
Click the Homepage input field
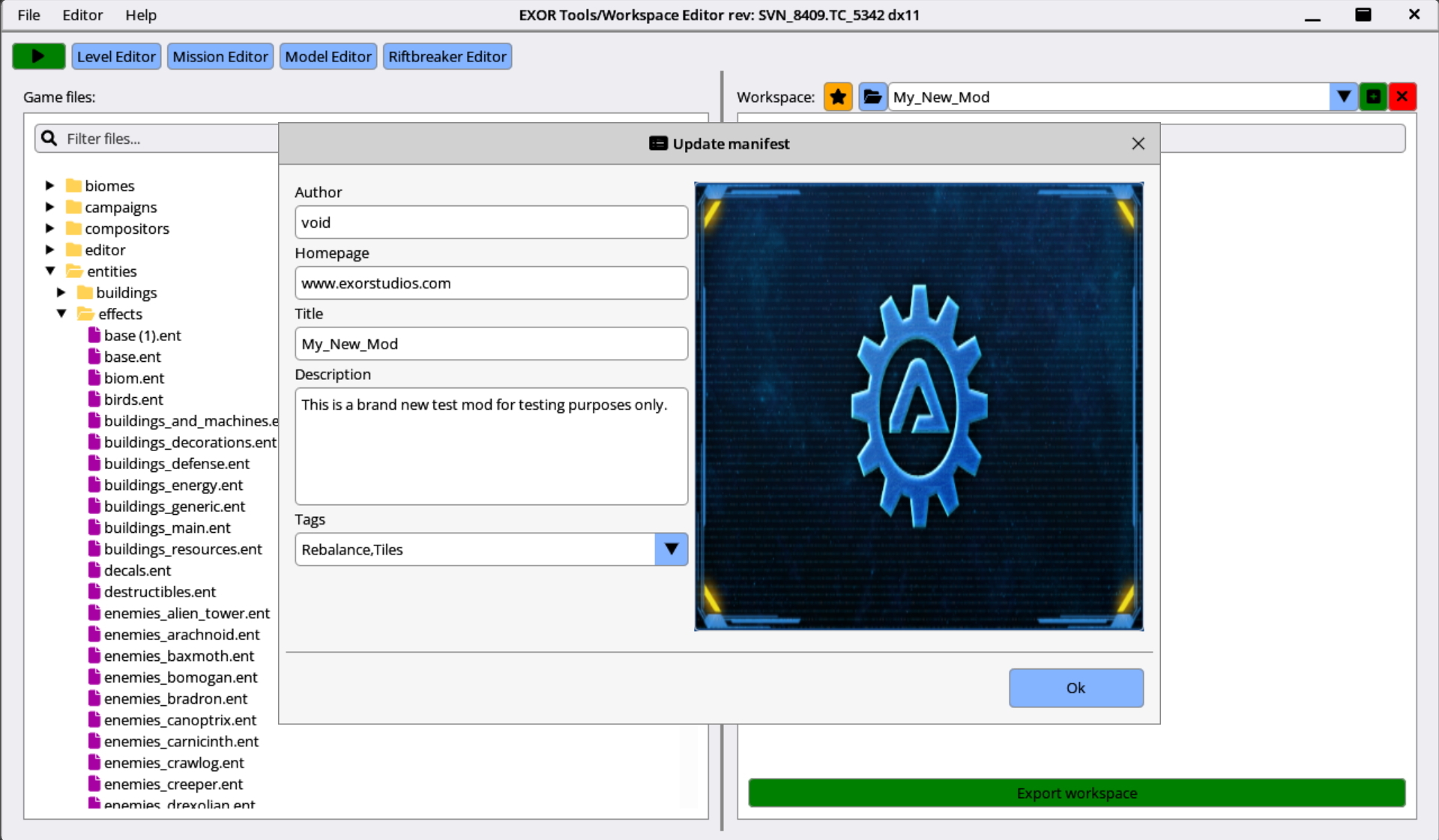click(492, 283)
